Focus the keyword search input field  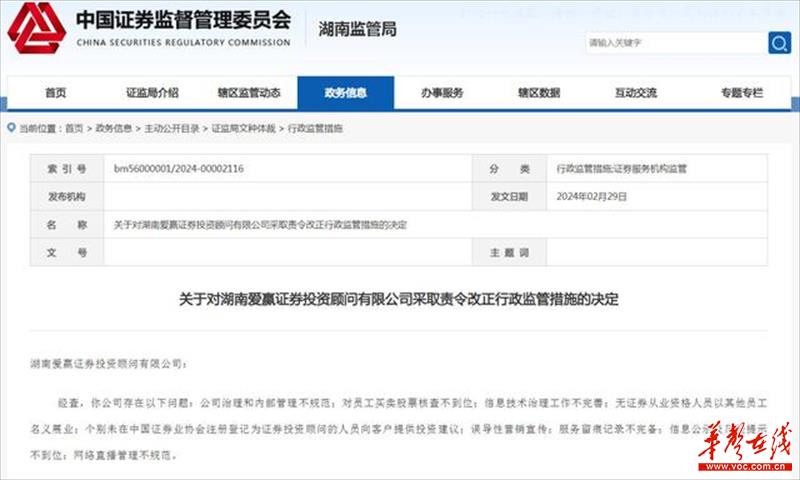point(676,43)
